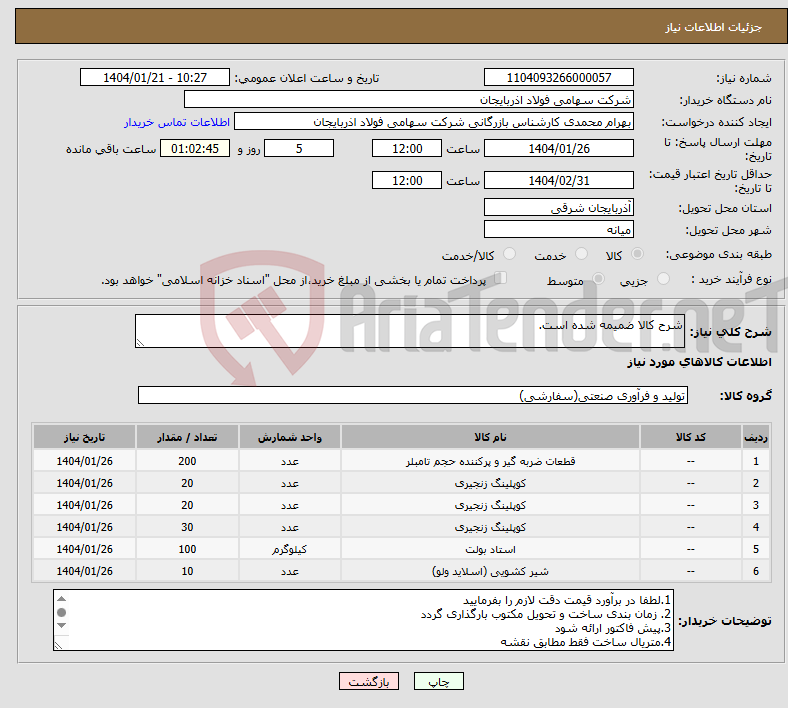Viewport: 788px width, 708px height.
Task: Click the goods group field تولید و فرآوری صنعتی
Action: [413, 395]
